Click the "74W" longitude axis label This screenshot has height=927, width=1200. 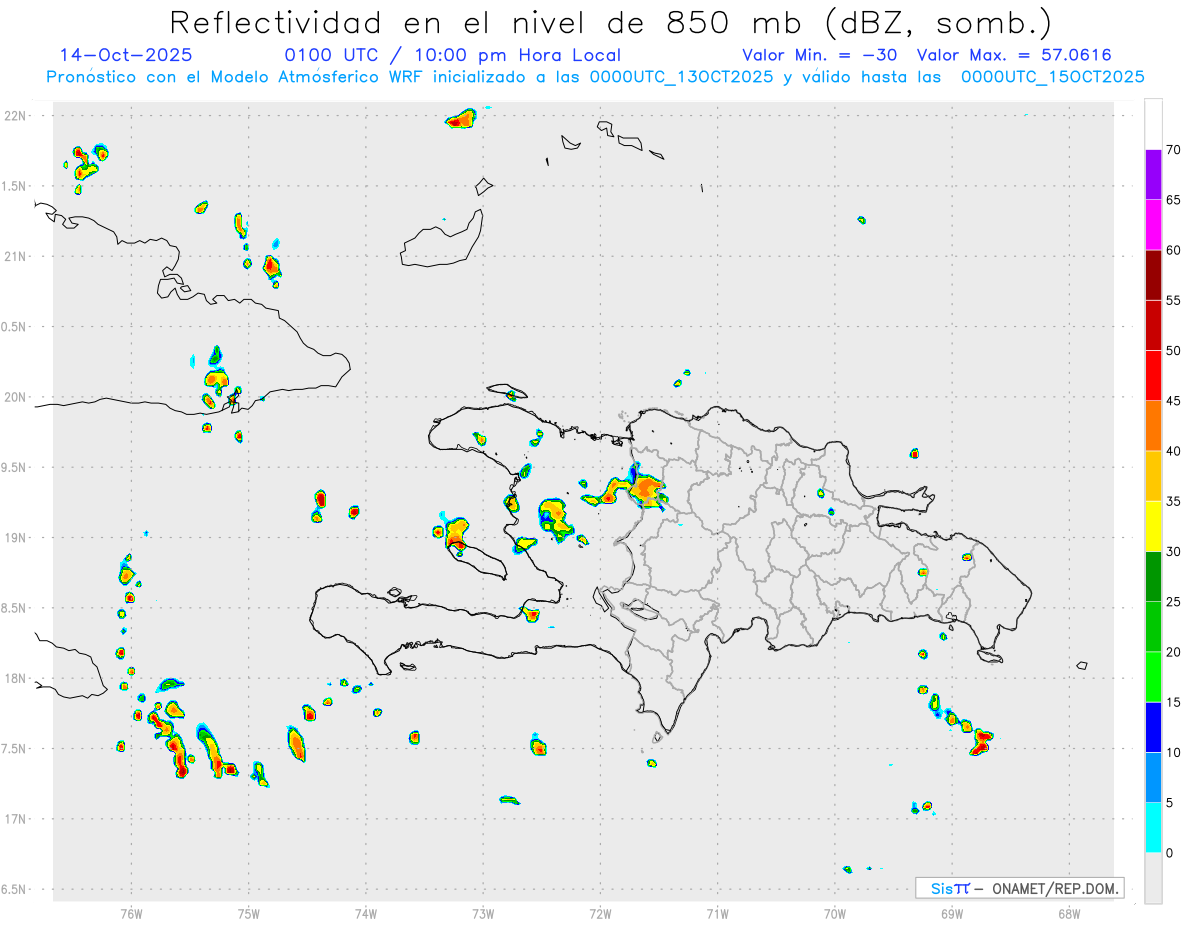point(366,914)
